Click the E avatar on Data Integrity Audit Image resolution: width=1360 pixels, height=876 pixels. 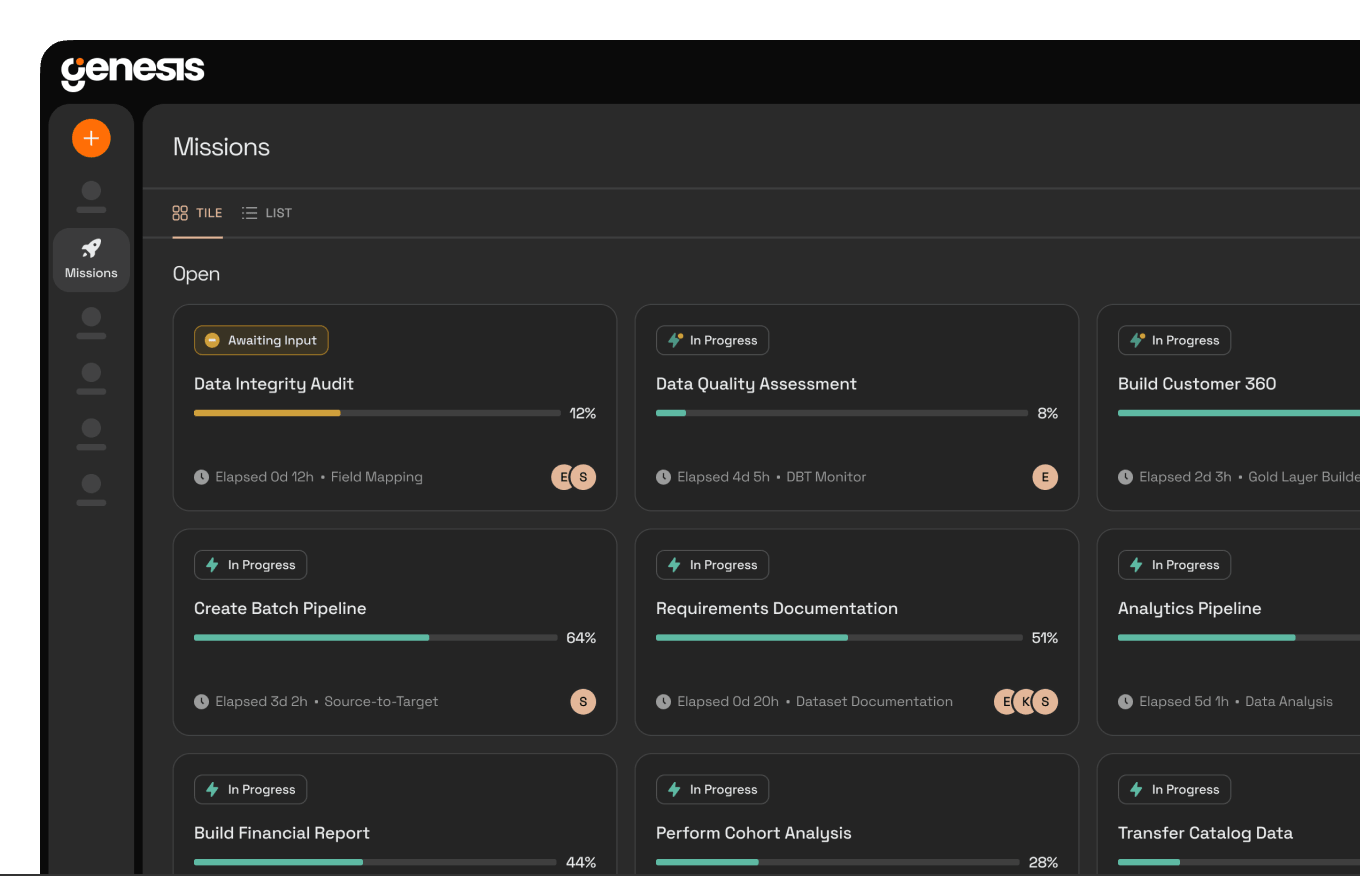(562, 477)
